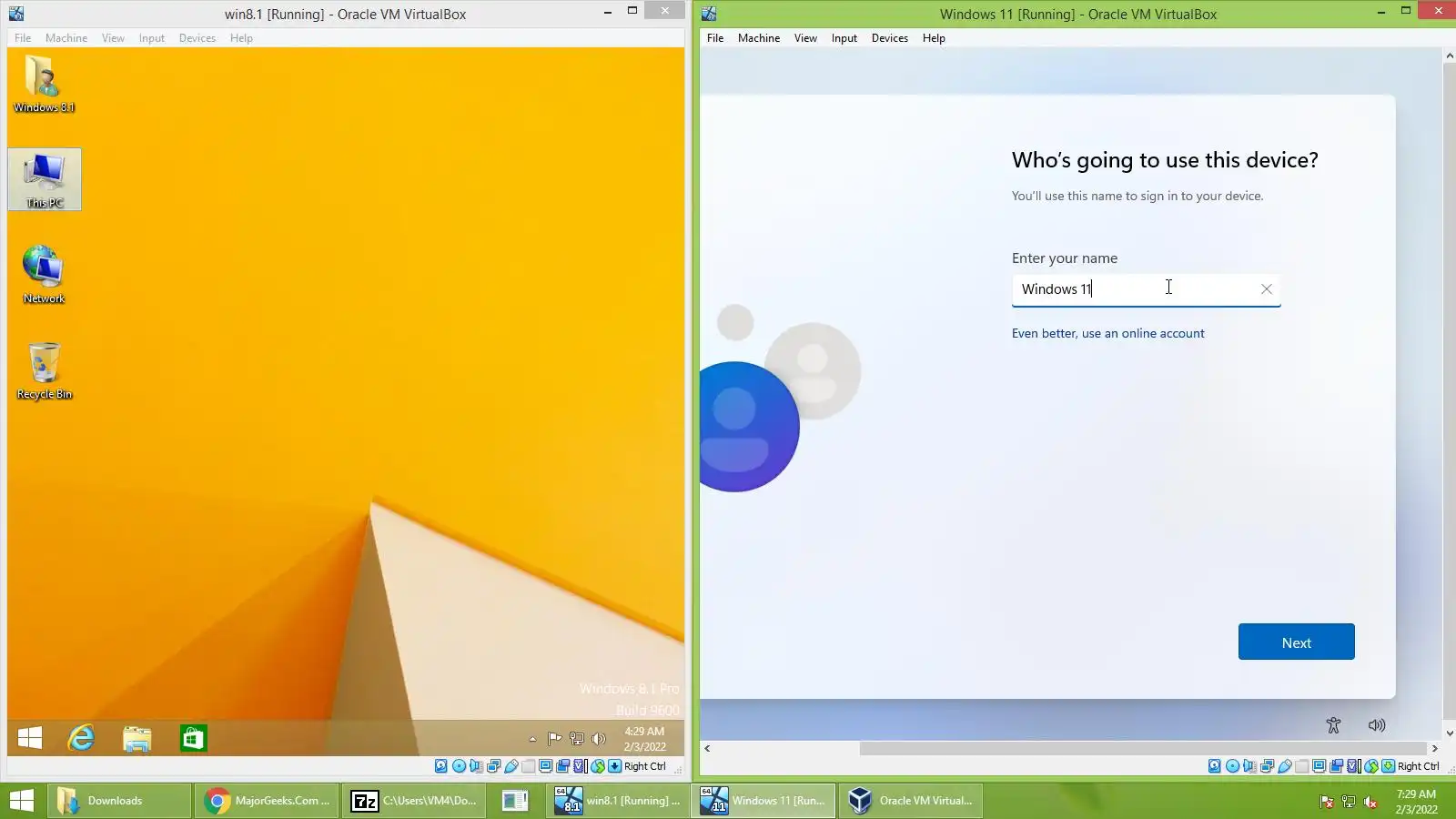The width and height of the screenshot is (1456, 819).
Task: Click the Next button in Windows 11 setup
Action: pos(1296,642)
